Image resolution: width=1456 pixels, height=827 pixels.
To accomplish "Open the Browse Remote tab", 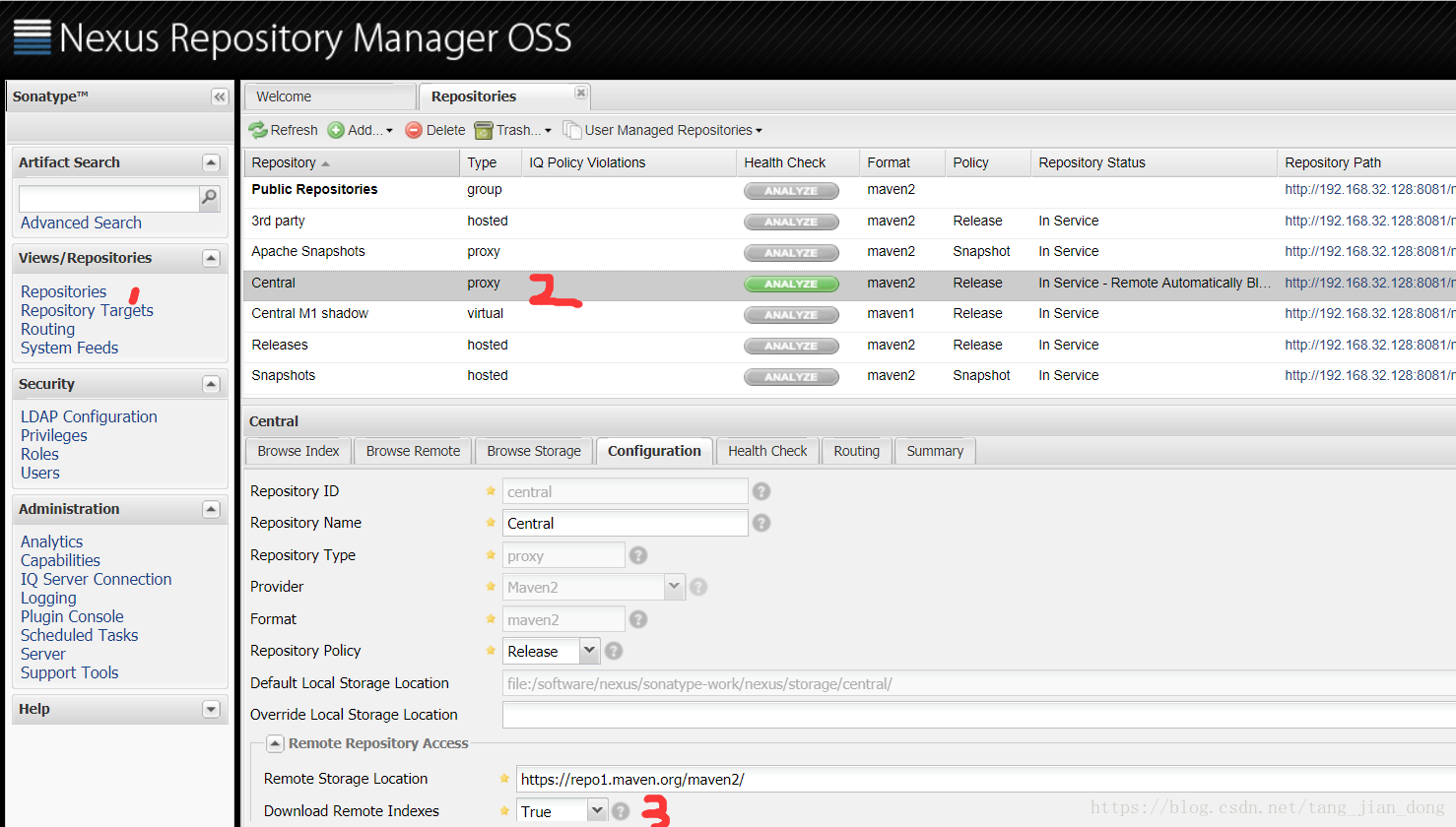I will point(413,451).
